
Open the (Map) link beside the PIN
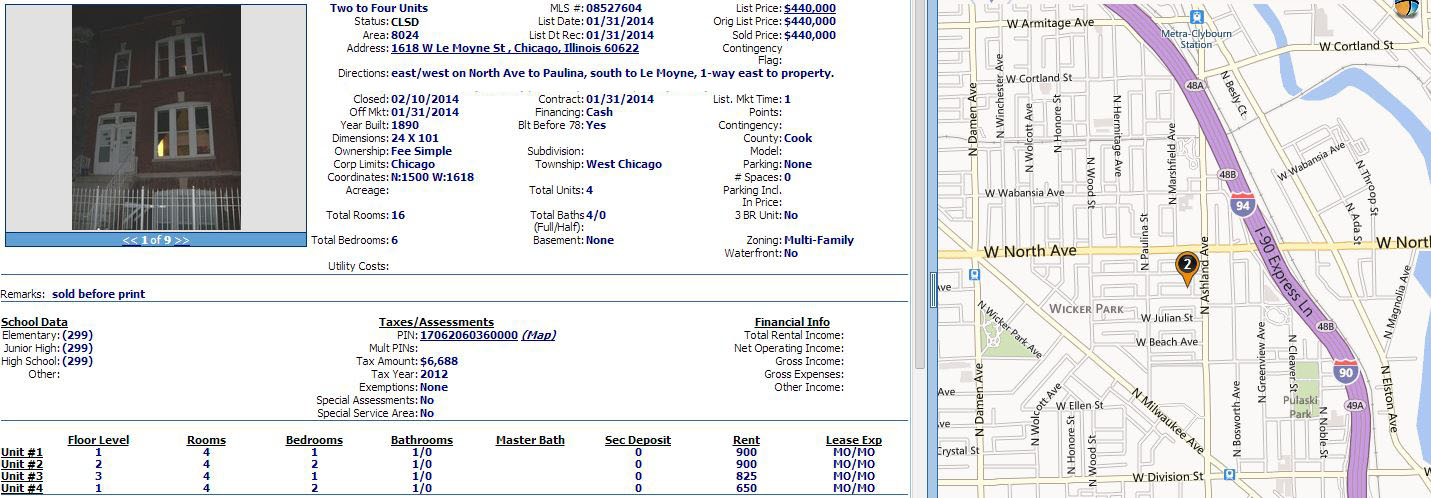539,335
